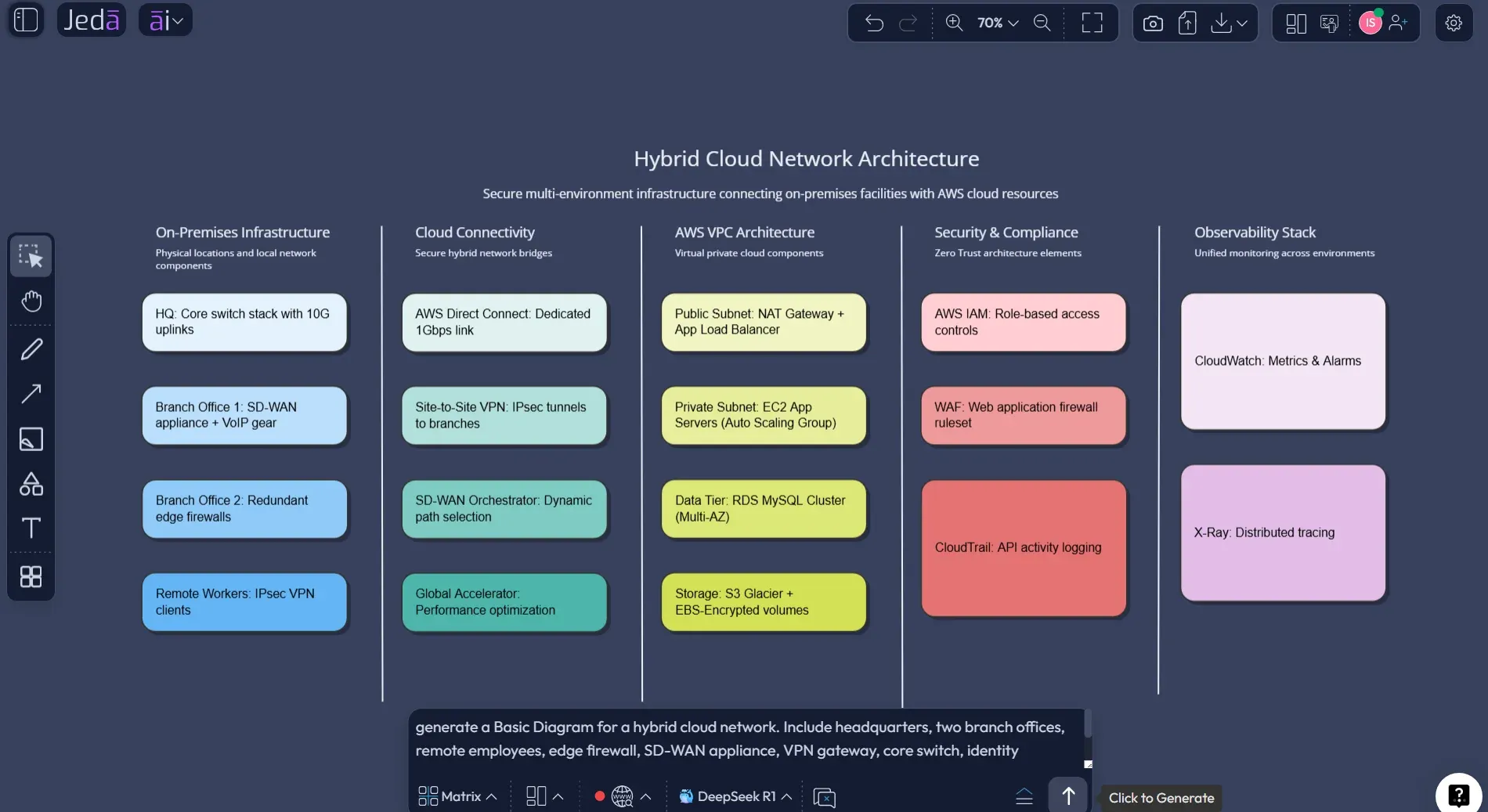Screen dimensions: 1488x812
Task: Click the On-Premises Infrastructure column heading
Action: [243, 233]
